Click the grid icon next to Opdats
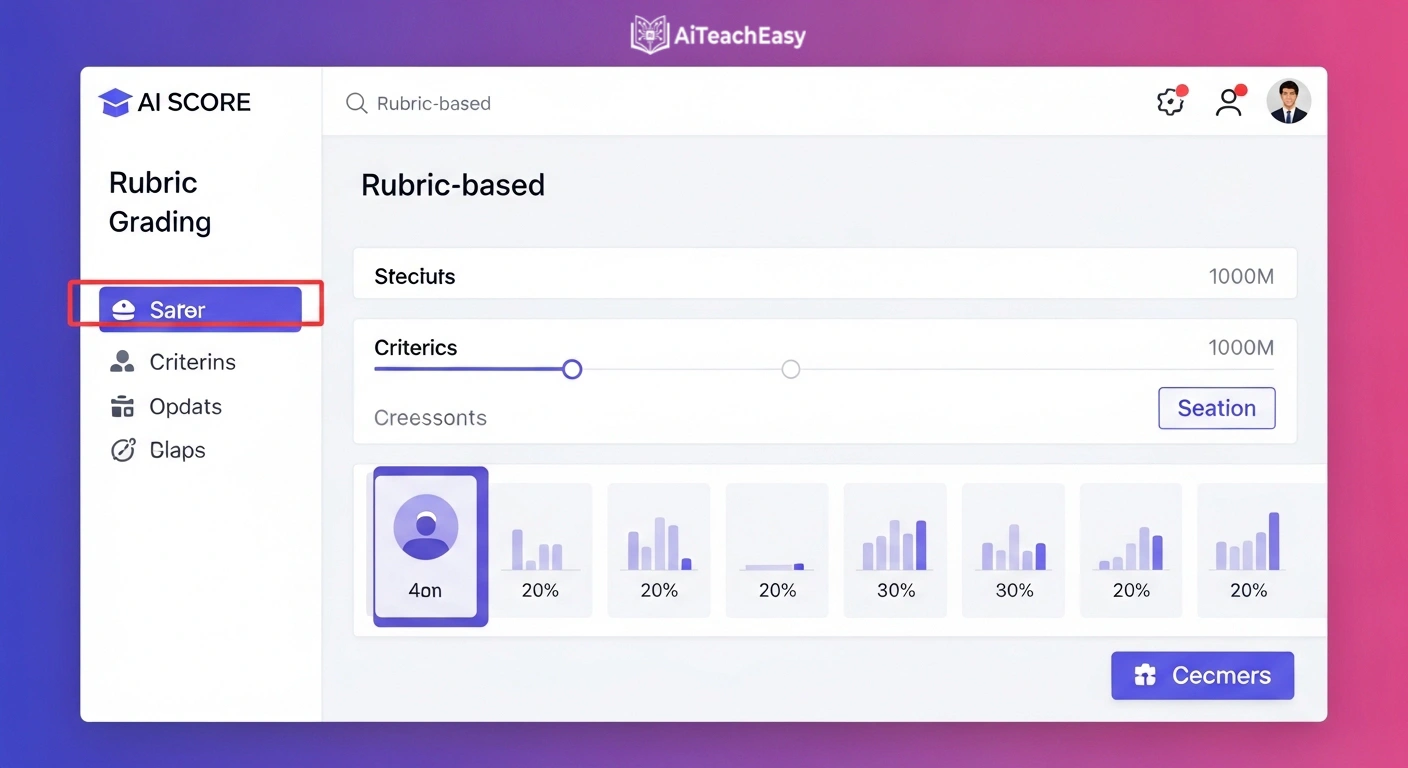This screenshot has width=1408, height=768. [x=123, y=406]
